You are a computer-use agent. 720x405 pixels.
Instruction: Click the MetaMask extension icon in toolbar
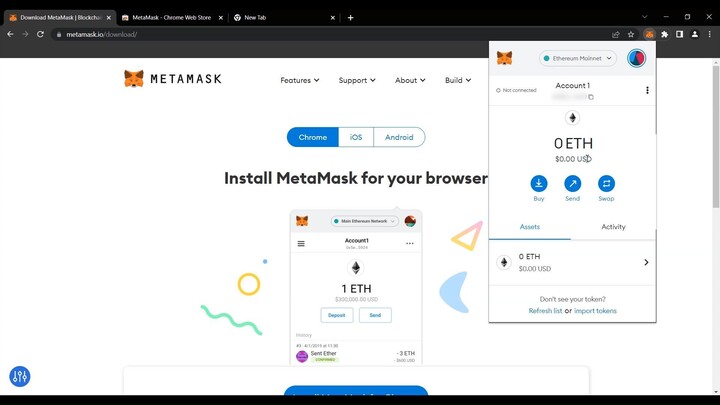(649, 34)
